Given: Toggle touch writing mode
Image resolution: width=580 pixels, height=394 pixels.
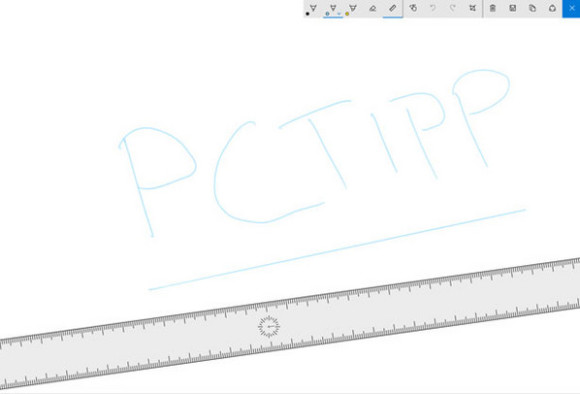Looking at the screenshot, I should coord(413,8).
